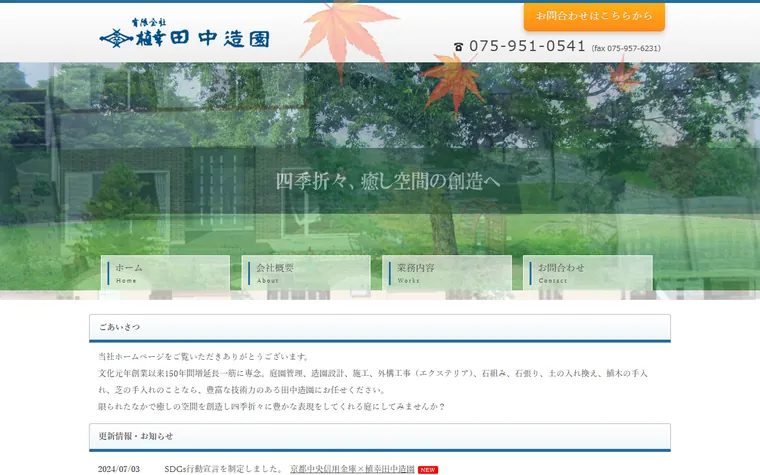This screenshot has height=475, width=760.
Task: Click the date 2024/07/03 entry
Action: pos(119,469)
